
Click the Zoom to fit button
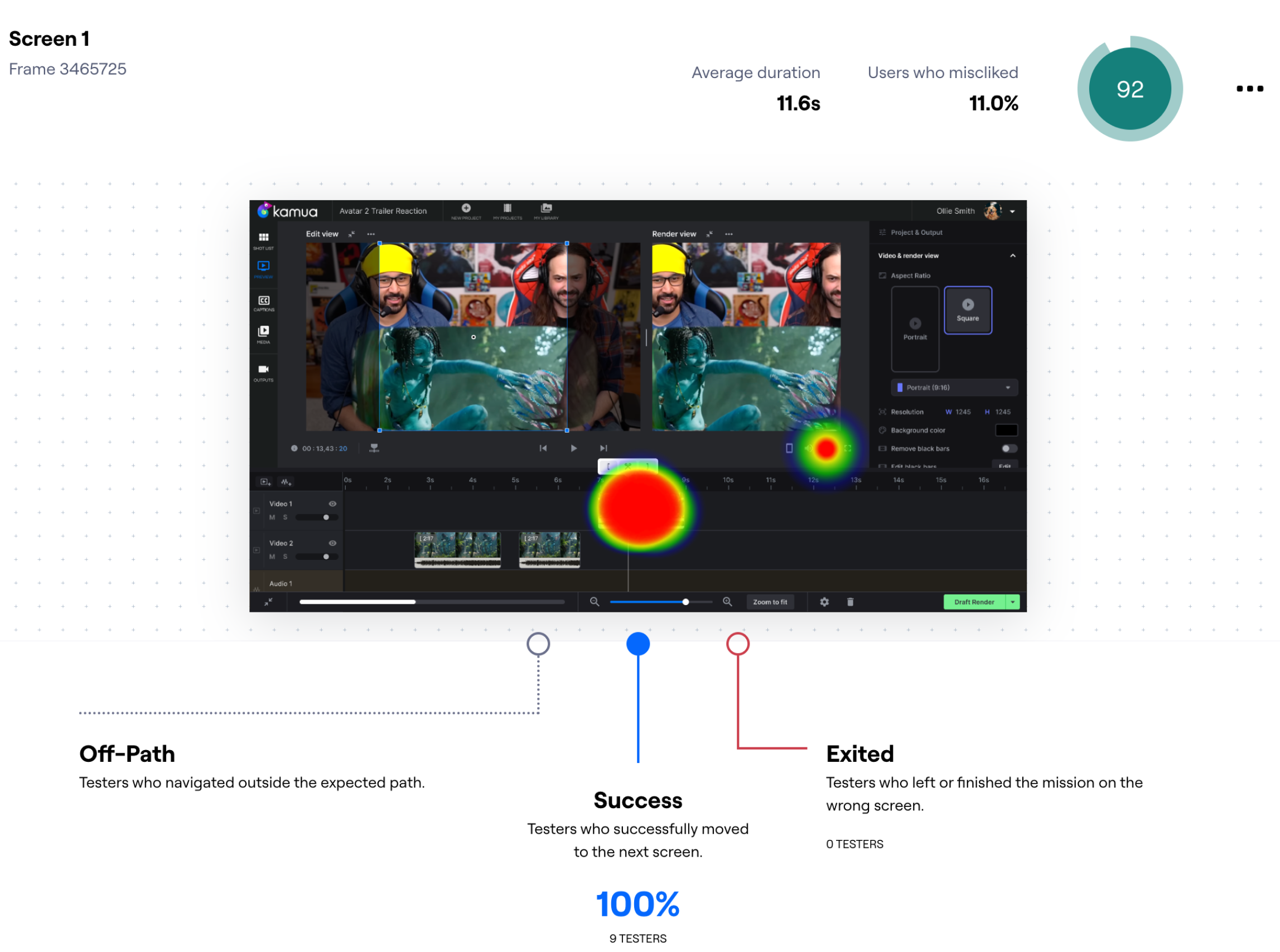(x=770, y=602)
